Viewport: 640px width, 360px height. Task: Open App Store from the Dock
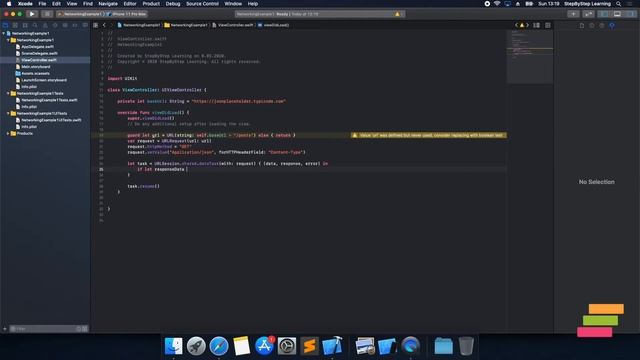[x=264, y=346]
